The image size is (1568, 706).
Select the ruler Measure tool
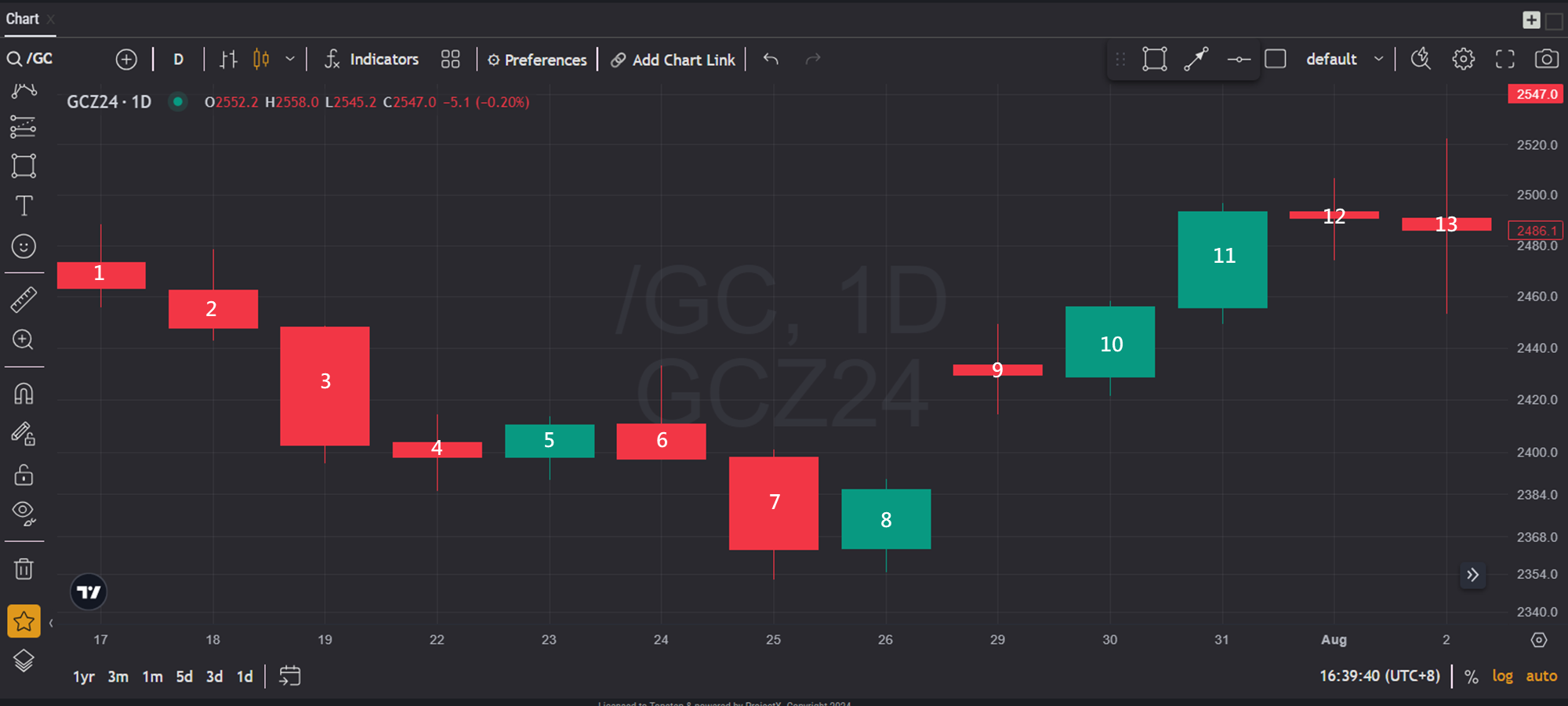click(24, 300)
